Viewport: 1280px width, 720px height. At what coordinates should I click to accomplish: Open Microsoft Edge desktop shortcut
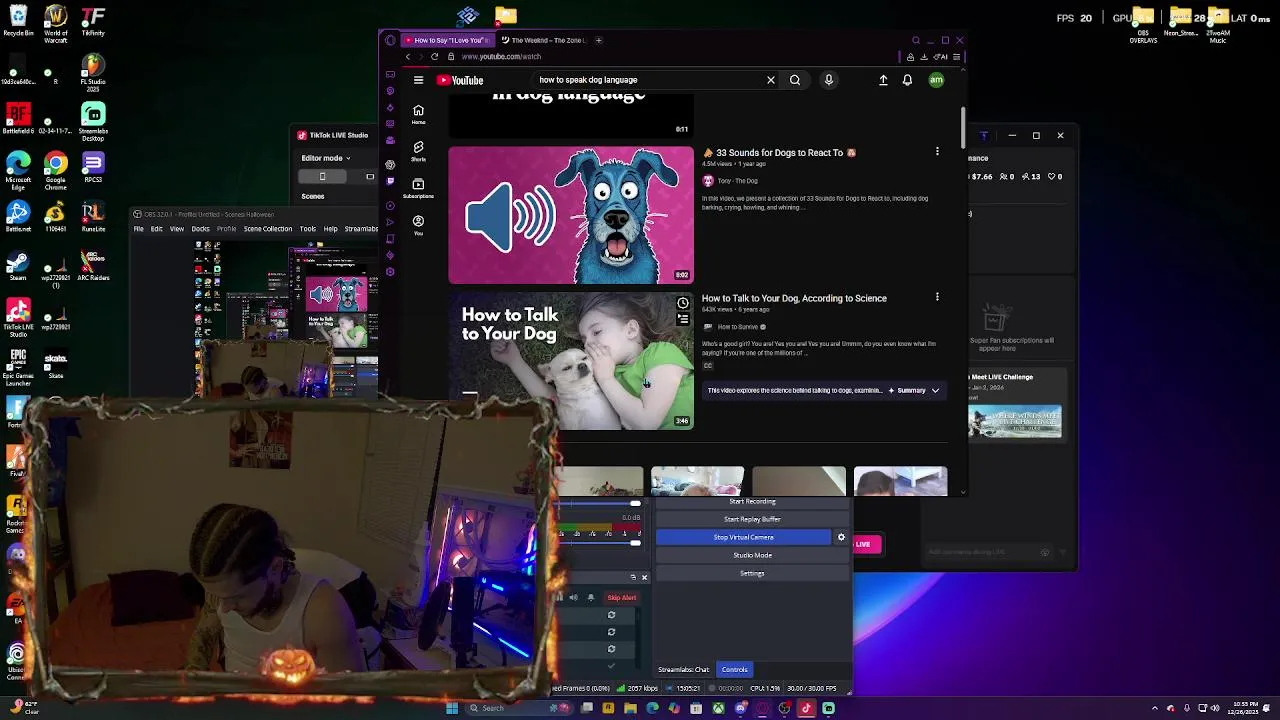(x=18, y=168)
